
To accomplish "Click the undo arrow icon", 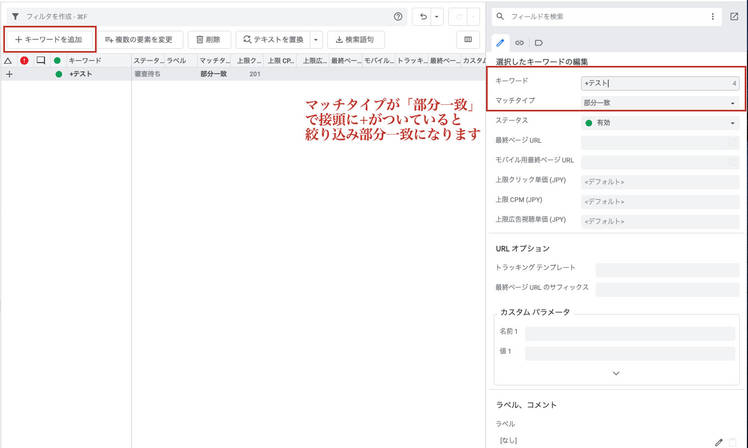I will pyautogui.click(x=424, y=17).
